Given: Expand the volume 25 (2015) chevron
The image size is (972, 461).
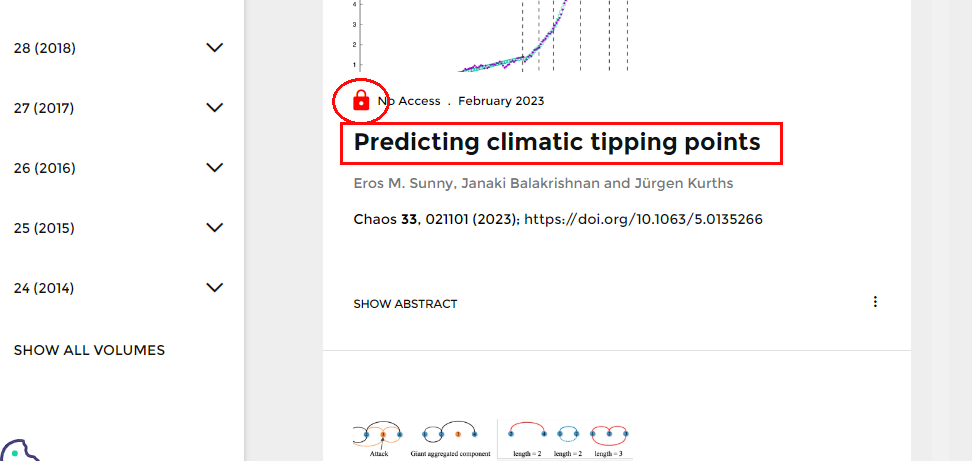Looking at the screenshot, I should pyautogui.click(x=214, y=227).
